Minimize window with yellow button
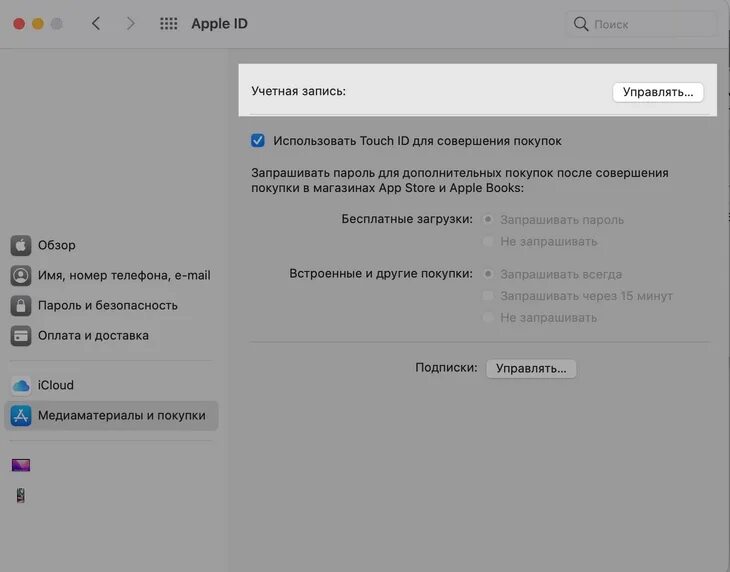Screen dimensions: 730x572 [x=38, y=24]
